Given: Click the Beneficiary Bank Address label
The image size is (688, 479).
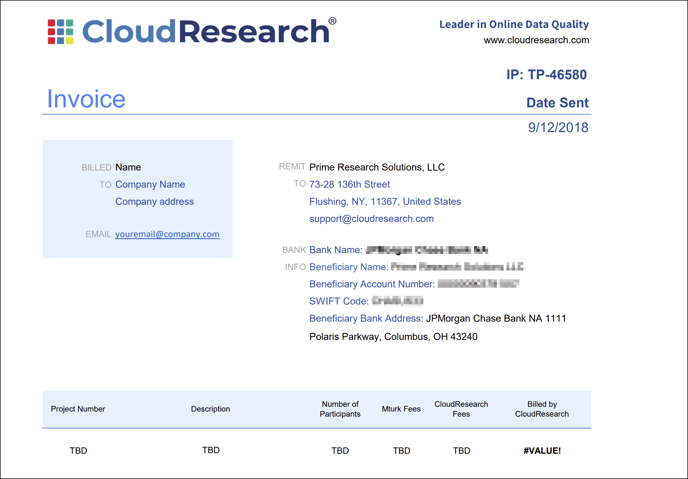Looking at the screenshot, I should tap(366, 318).
